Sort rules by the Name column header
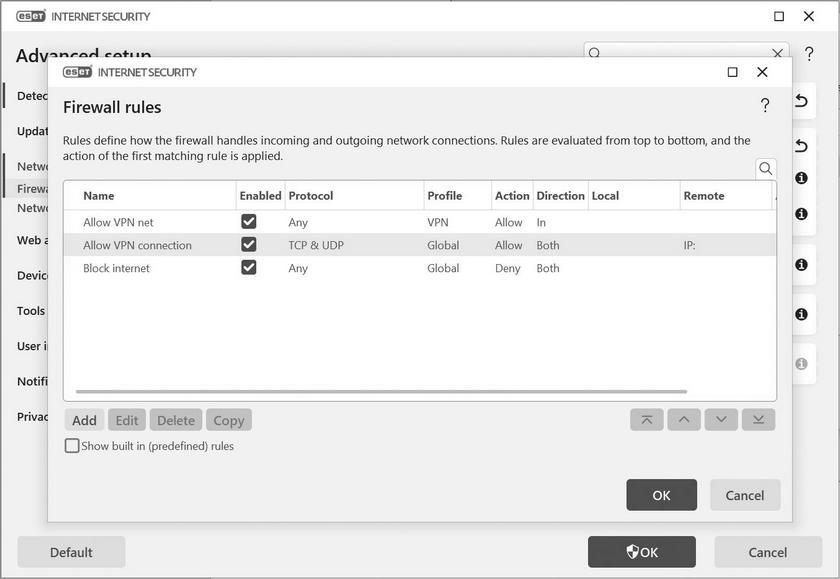 point(99,196)
